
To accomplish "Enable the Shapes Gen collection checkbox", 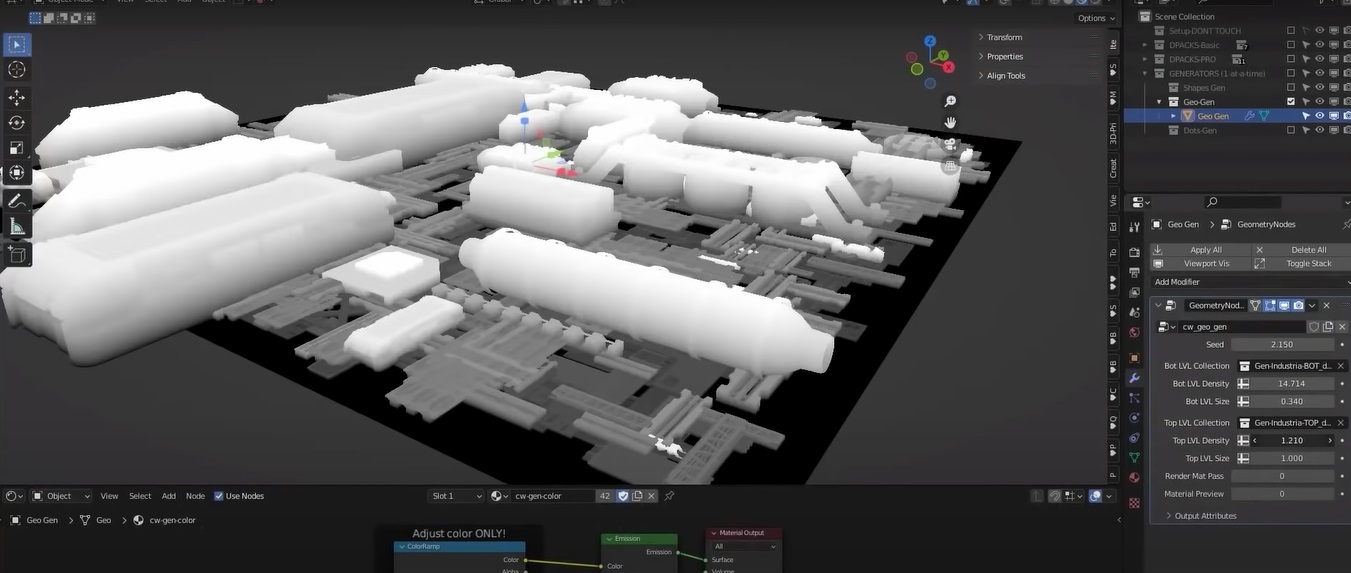I will pyautogui.click(x=1291, y=87).
